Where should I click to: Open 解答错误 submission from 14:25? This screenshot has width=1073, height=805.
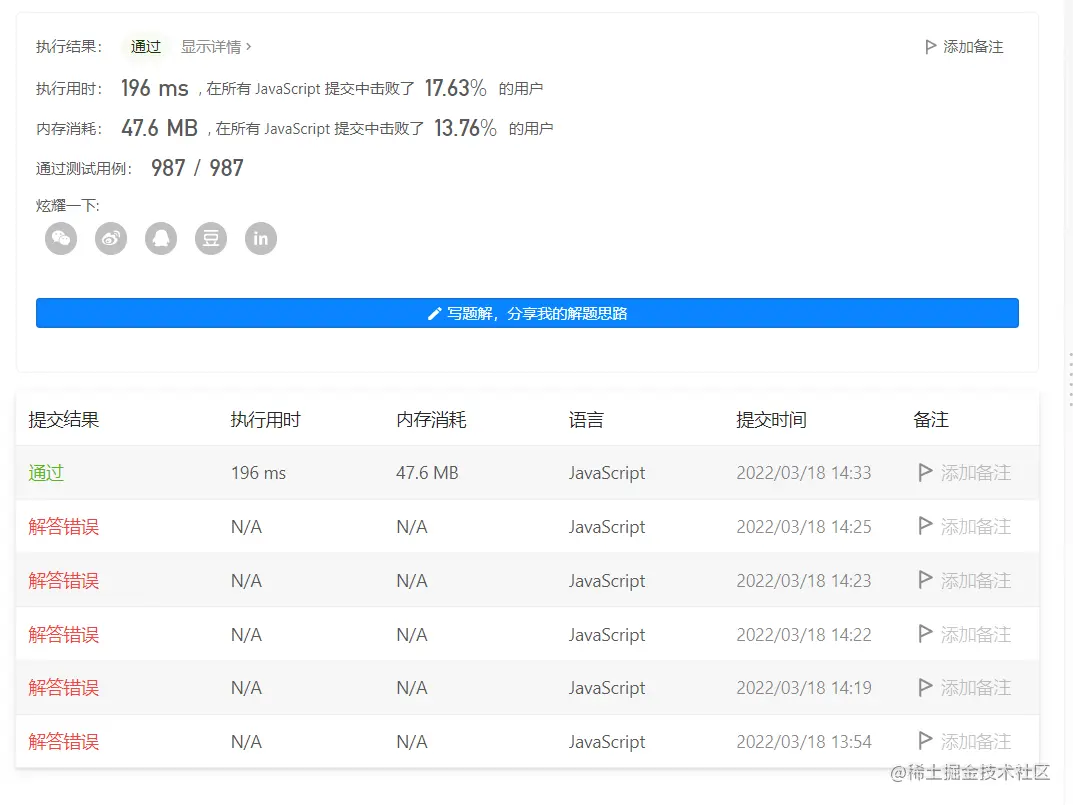point(64,526)
